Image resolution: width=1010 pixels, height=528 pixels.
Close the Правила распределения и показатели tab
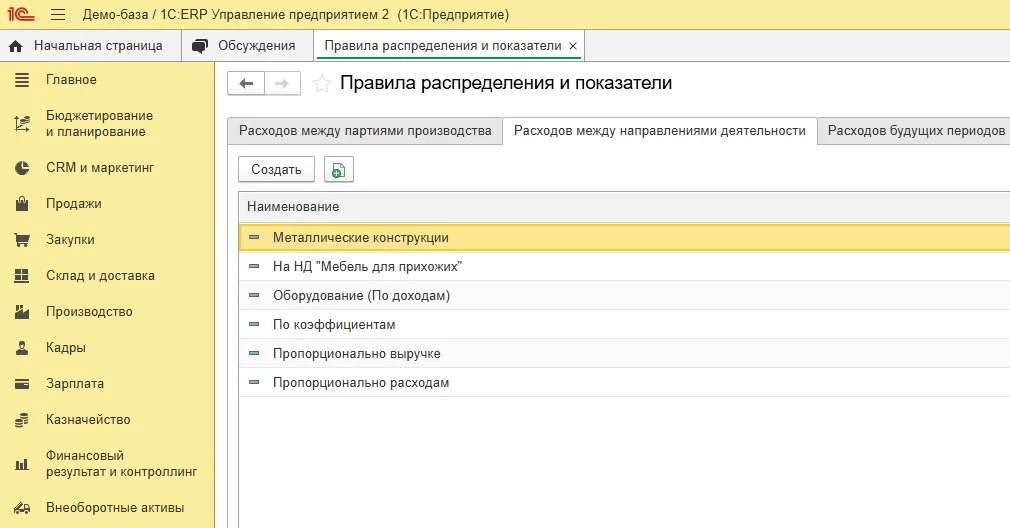pos(573,46)
